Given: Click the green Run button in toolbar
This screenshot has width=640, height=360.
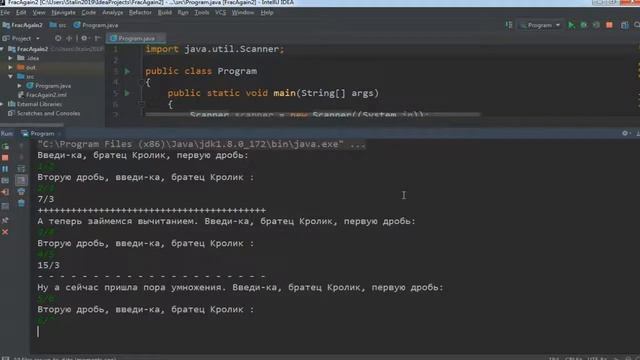Looking at the screenshot, I should tap(571, 25).
